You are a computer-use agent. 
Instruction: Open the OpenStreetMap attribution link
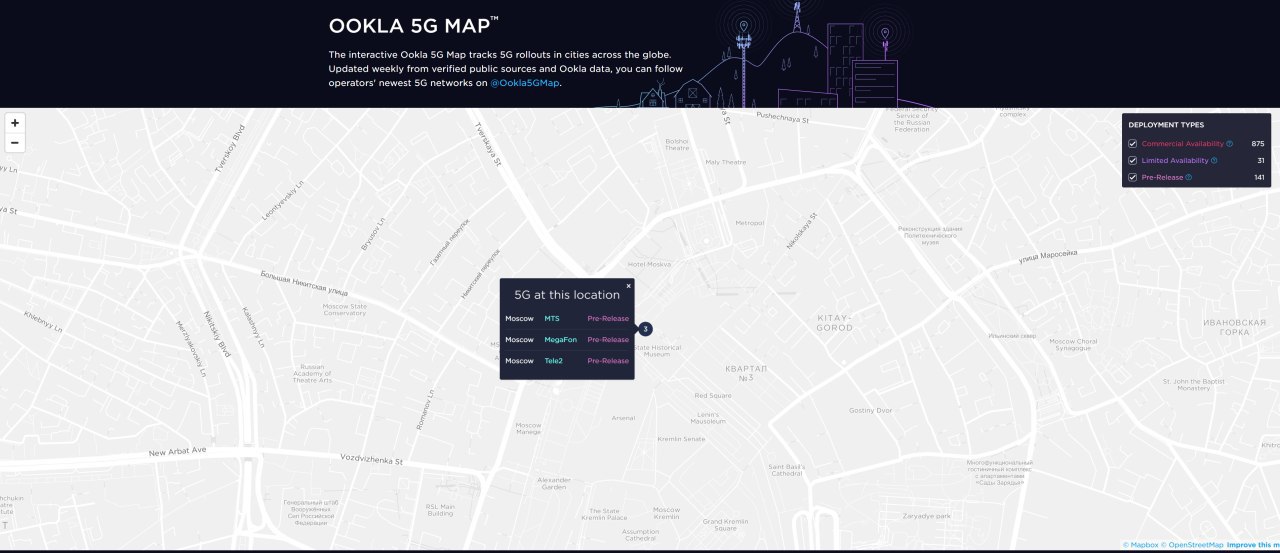click(x=1194, y=545)
